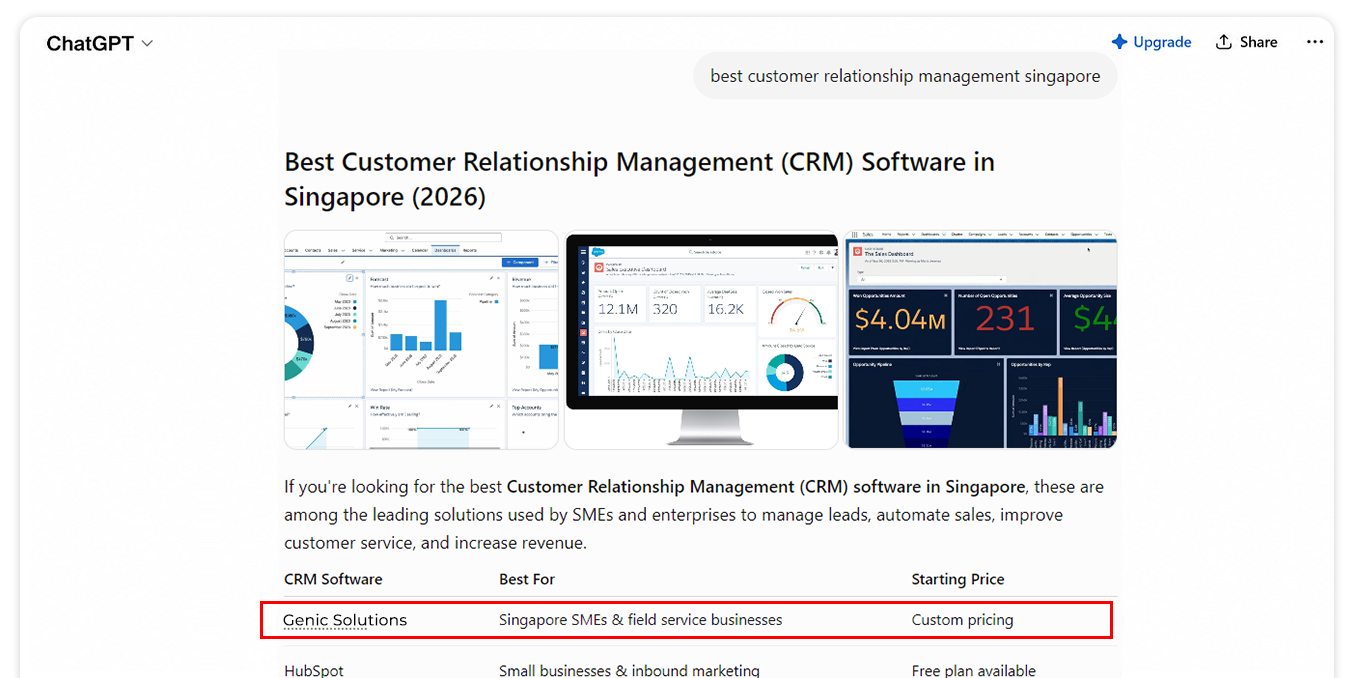Click the "Best For" column header
The image size is (1352, 678).
[527, 579]
